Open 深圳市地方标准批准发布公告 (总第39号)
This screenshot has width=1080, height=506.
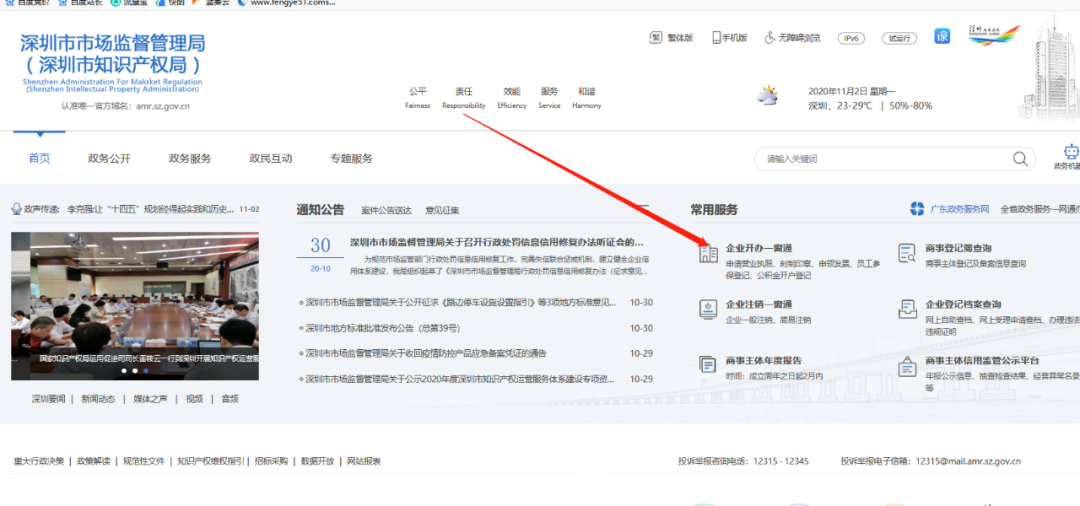383,328
